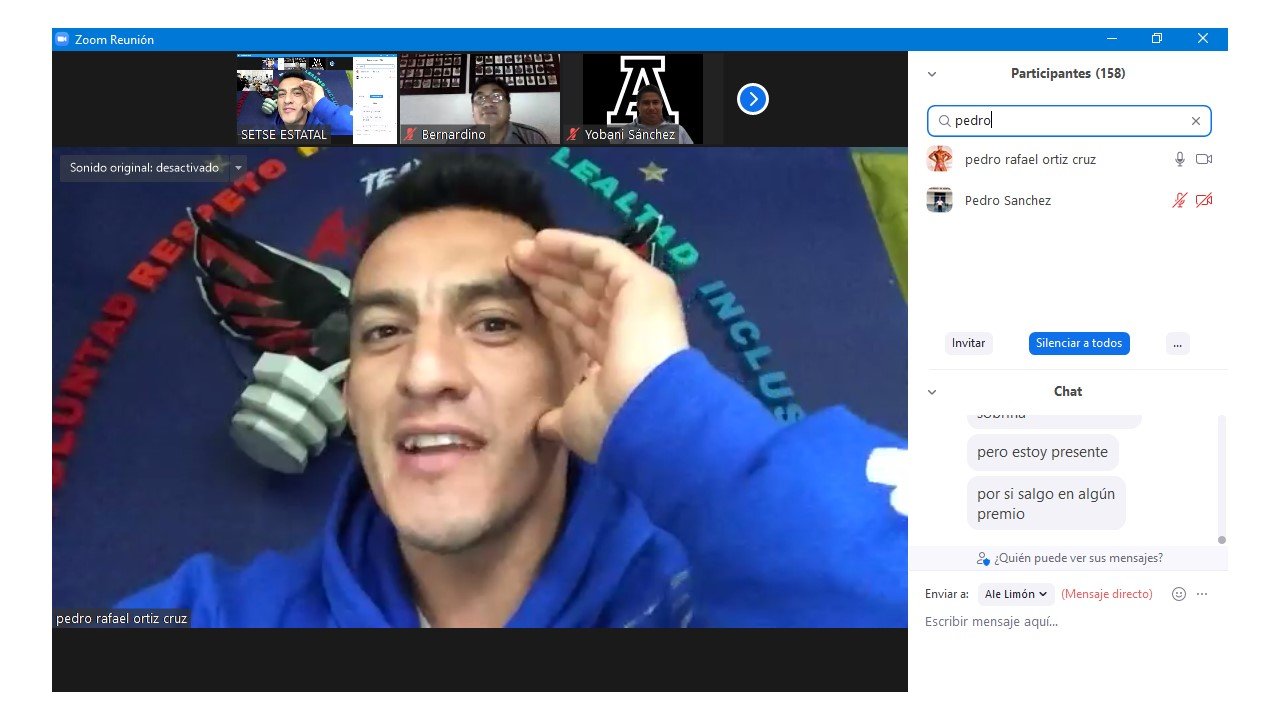Open the SETSE ESTATAL video thumbnail
Image resolution: width=1280 pixels, height=720 pixels.
point(317,99)
